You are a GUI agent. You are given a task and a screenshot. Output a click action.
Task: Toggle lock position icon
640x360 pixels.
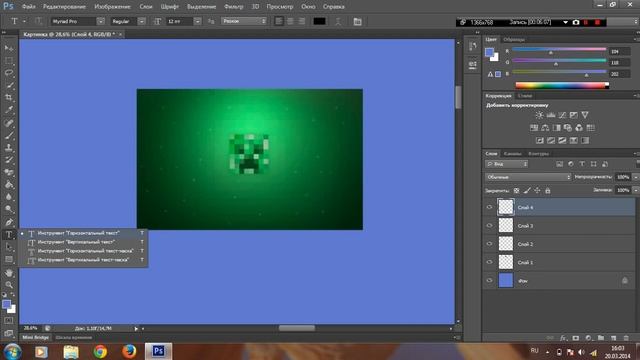(537, 191)
